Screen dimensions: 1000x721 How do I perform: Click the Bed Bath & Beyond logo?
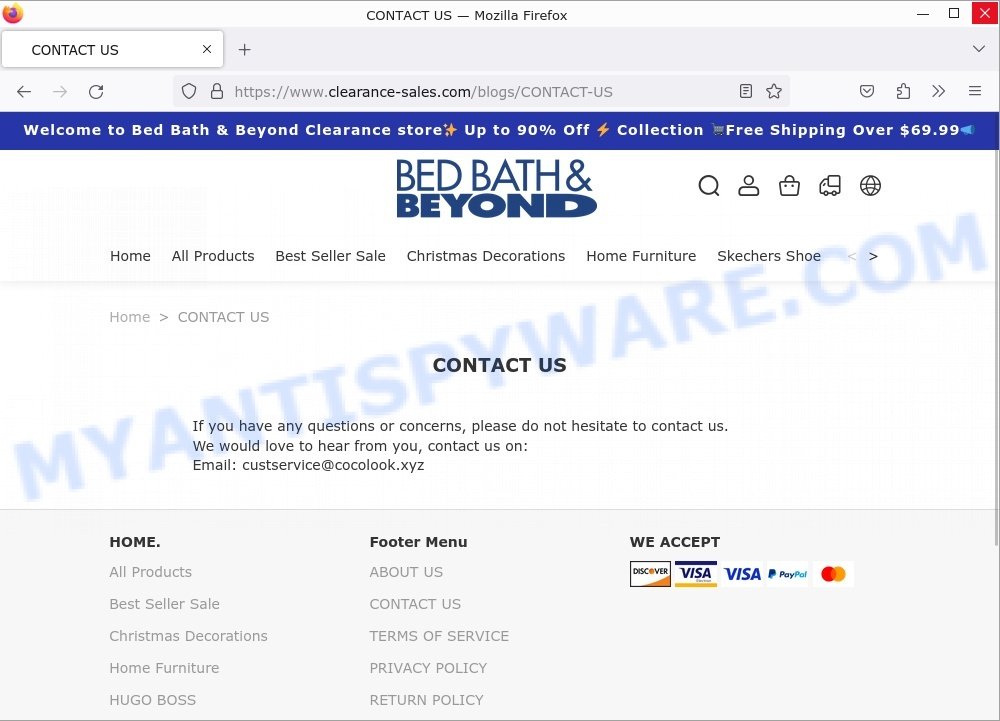[x=496, y=188]
